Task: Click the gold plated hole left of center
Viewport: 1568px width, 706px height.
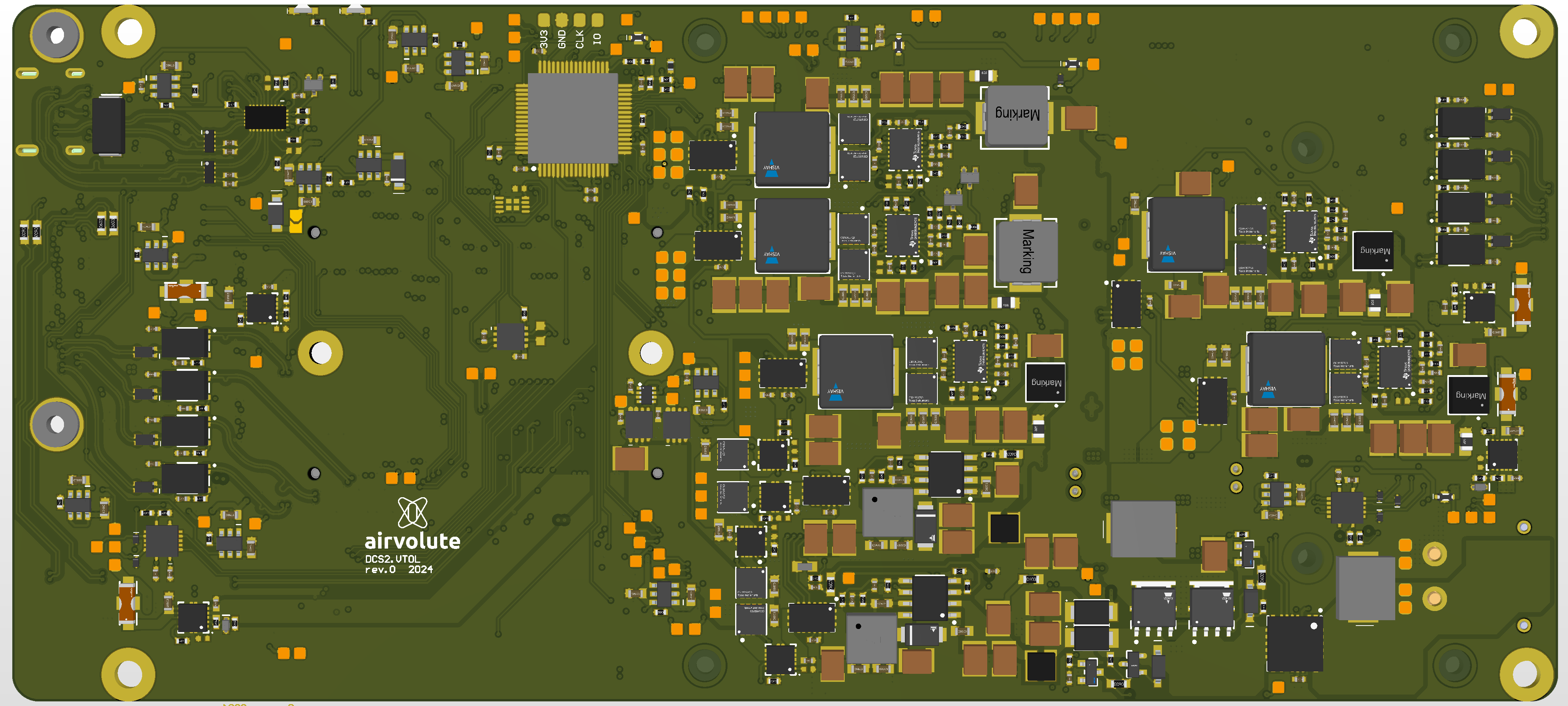Action: [321, 353]
